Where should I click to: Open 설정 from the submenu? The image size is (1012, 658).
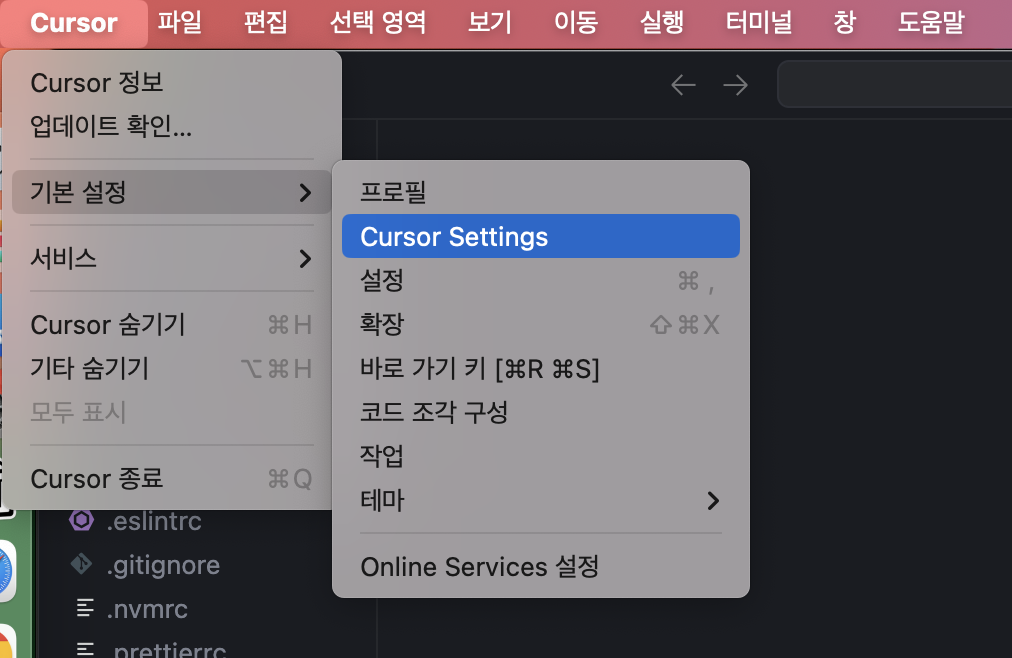click(x=541, y=281)
